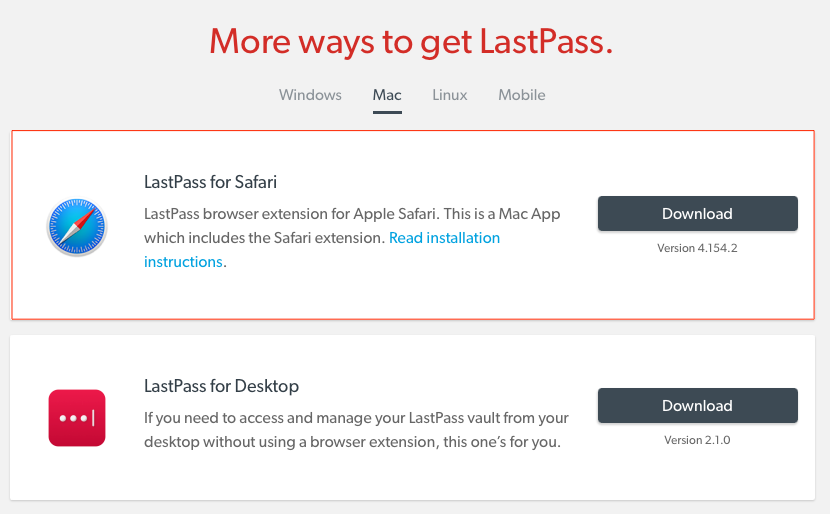The height and width of the screenshot is (514, 831).
Task: Click the Version 4.154.2 label
Action: [x=697, y=248]
